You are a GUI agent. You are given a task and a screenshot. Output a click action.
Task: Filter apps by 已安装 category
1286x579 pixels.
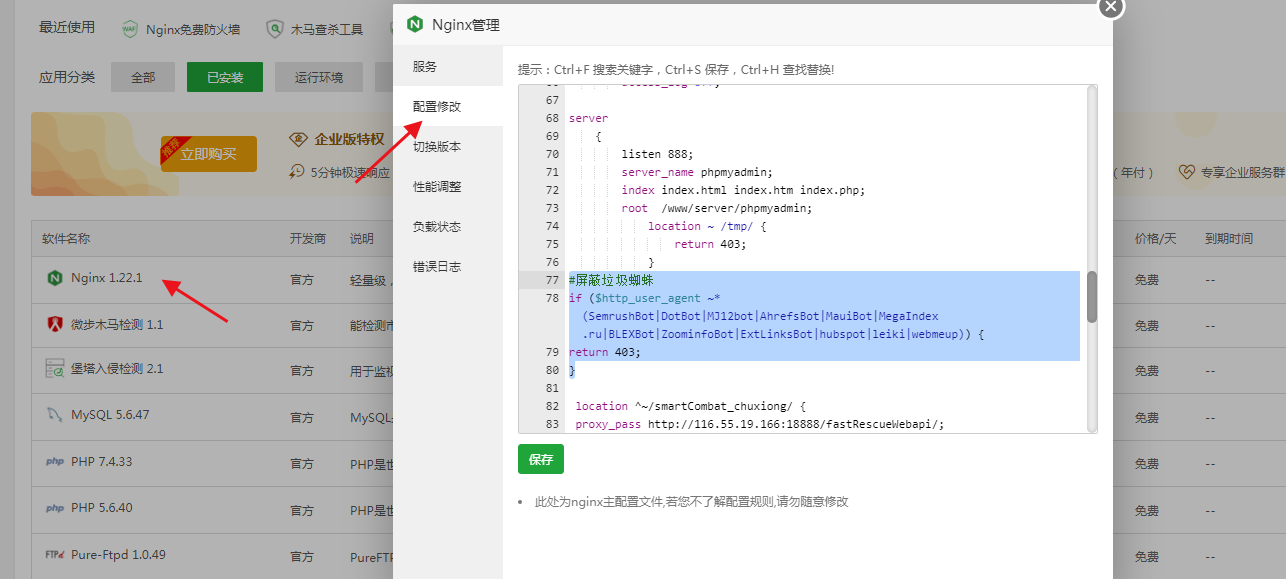click(225, 77)
